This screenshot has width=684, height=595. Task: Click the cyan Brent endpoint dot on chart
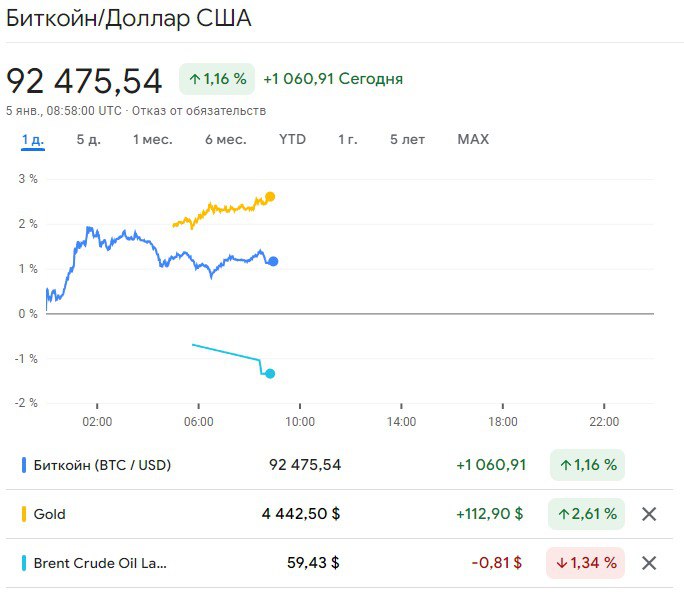point(270,374)
